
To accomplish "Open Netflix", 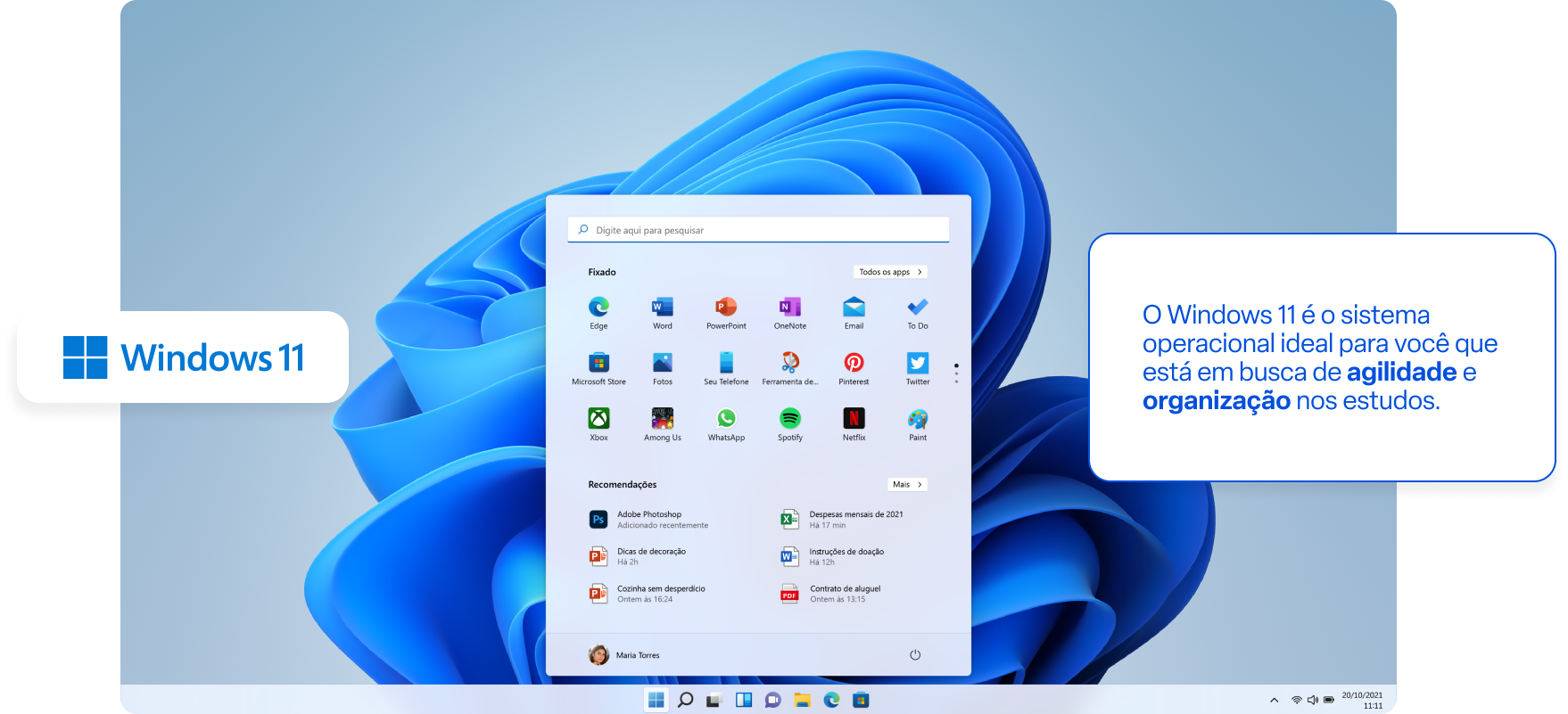I will pyautogui.click(x=854, y=424).
